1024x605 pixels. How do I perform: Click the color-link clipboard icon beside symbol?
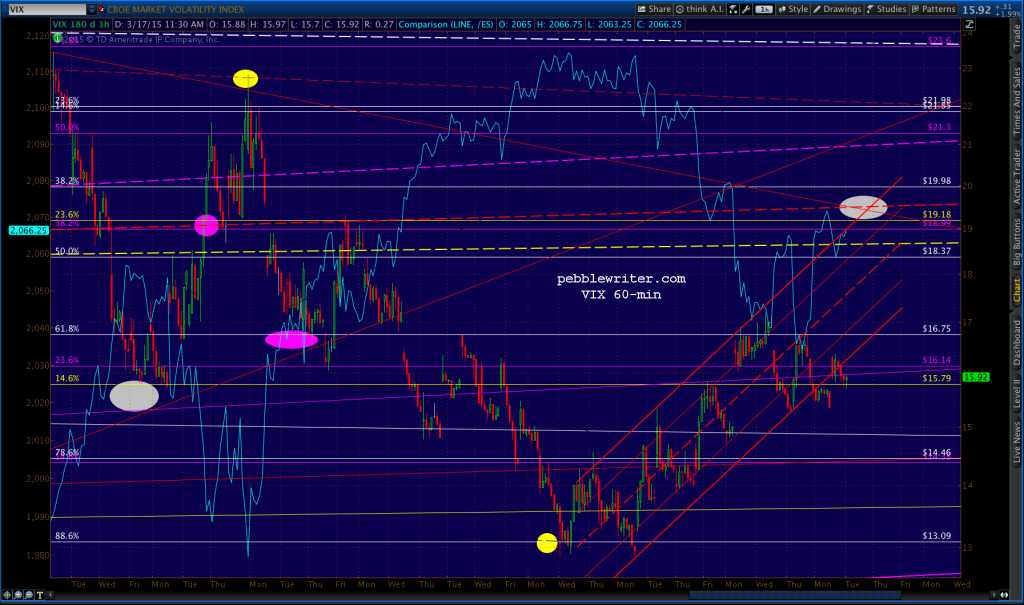tap(101, 9)
